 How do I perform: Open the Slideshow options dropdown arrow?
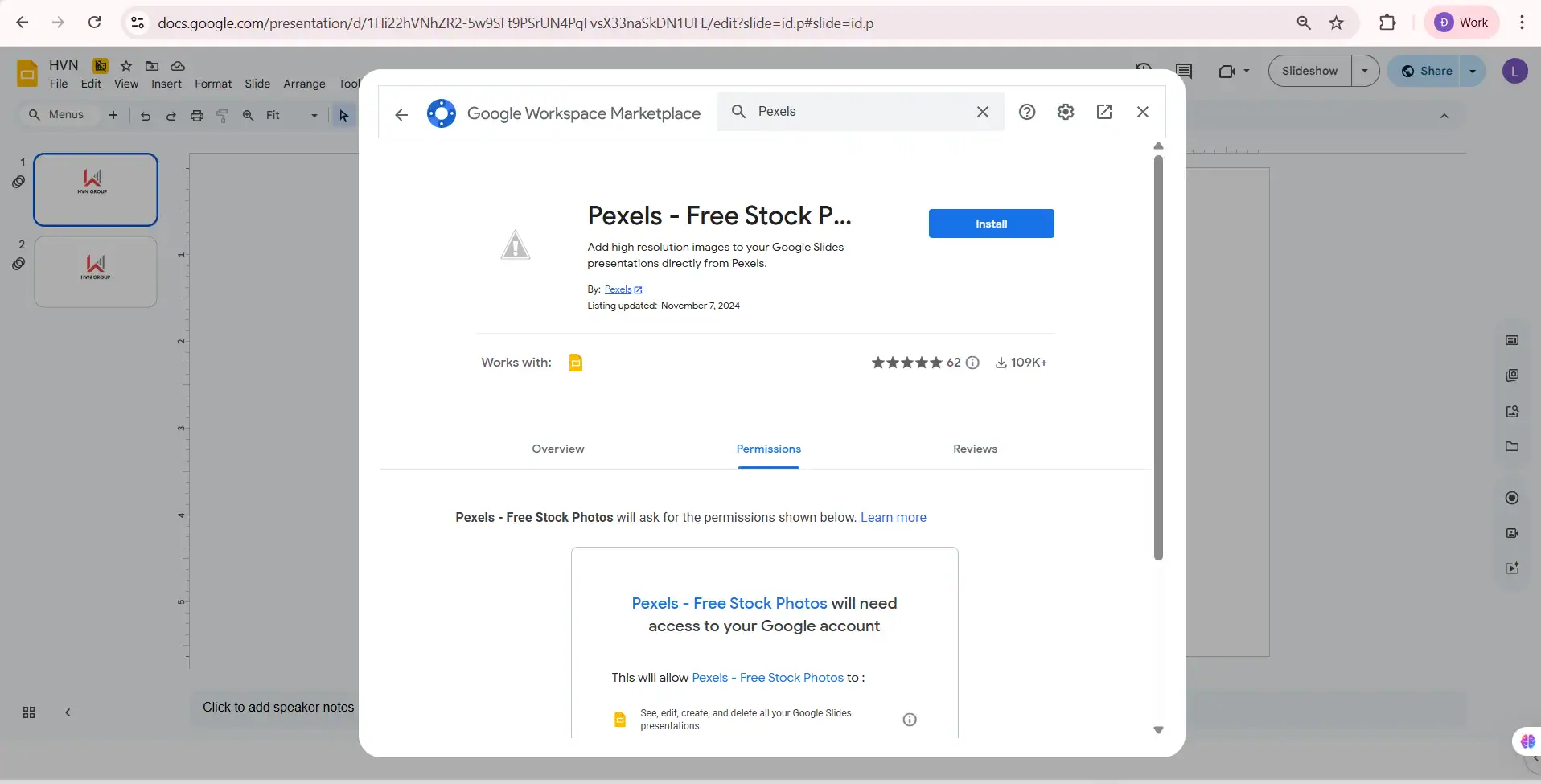(1364, 71)
